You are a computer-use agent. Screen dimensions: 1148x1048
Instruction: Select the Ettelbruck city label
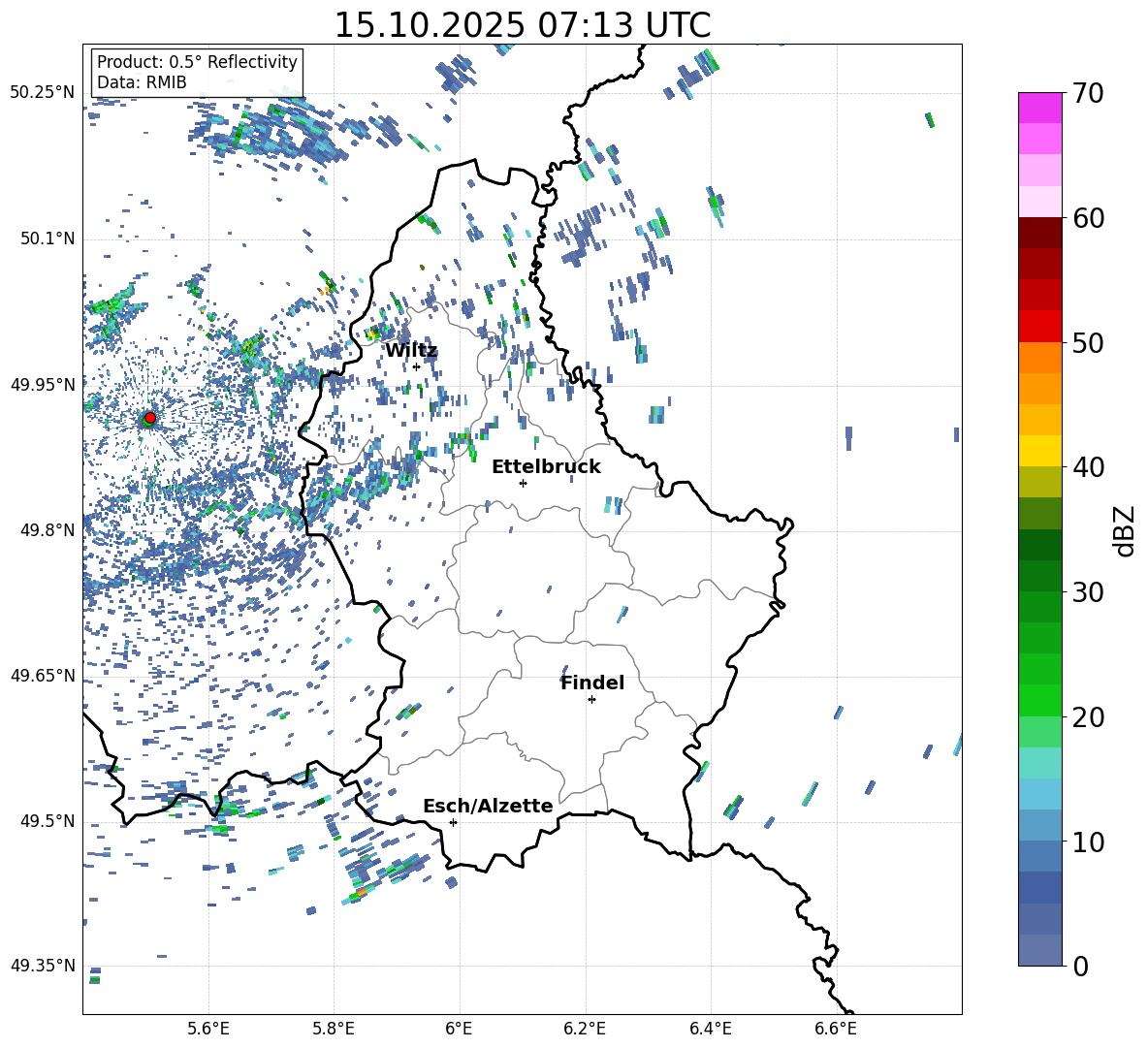546,466
